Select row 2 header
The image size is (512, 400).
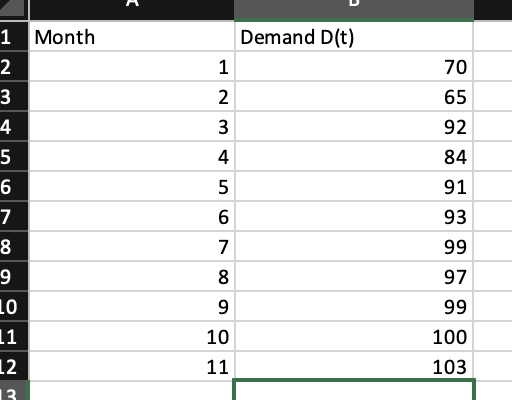pyautogui.click(x=14, y=67)
